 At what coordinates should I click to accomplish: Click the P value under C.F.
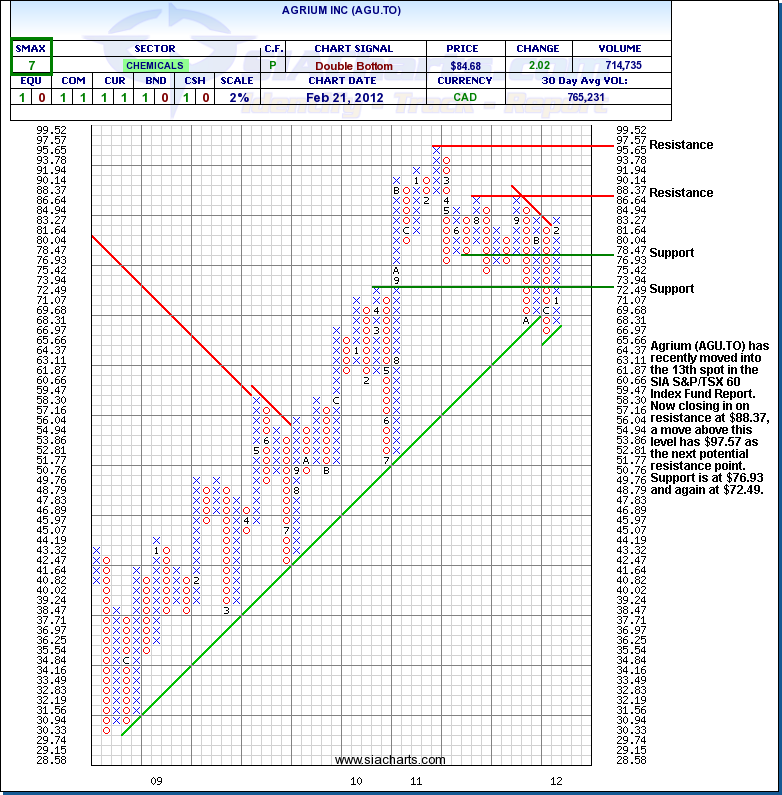pos(273,65)
